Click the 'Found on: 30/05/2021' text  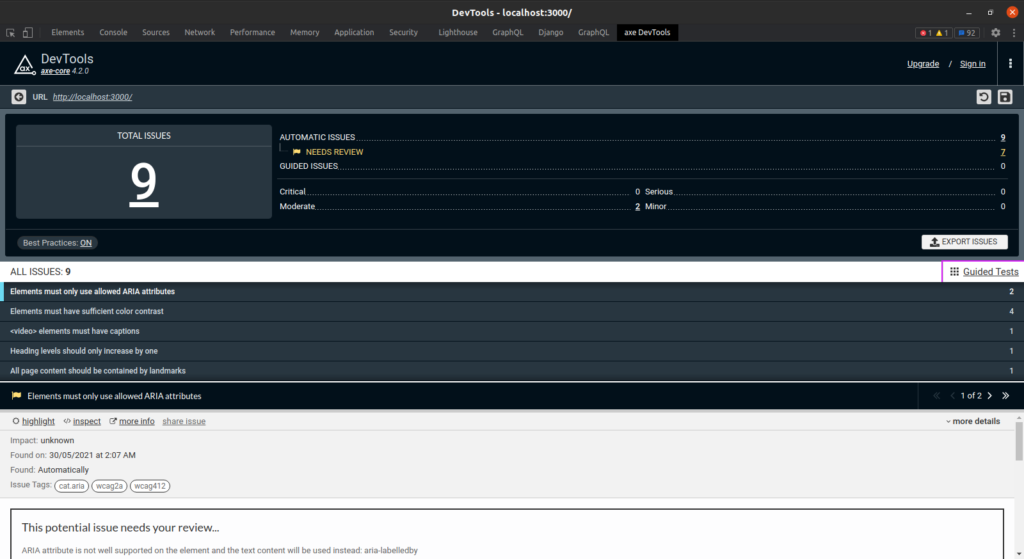click(x=72, y=455)
